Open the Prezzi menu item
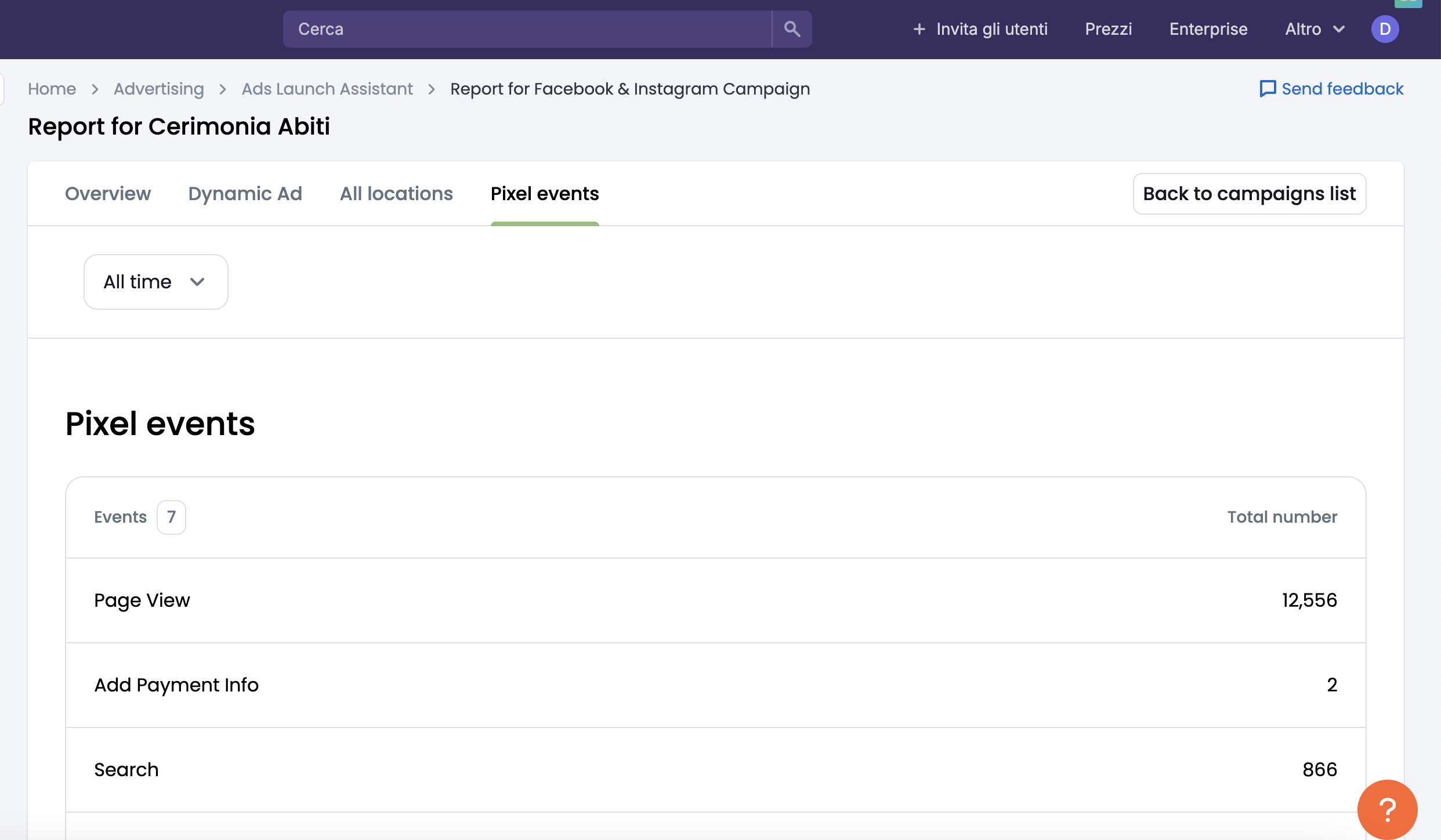 pyautogui.click(x=1108, y=29)
